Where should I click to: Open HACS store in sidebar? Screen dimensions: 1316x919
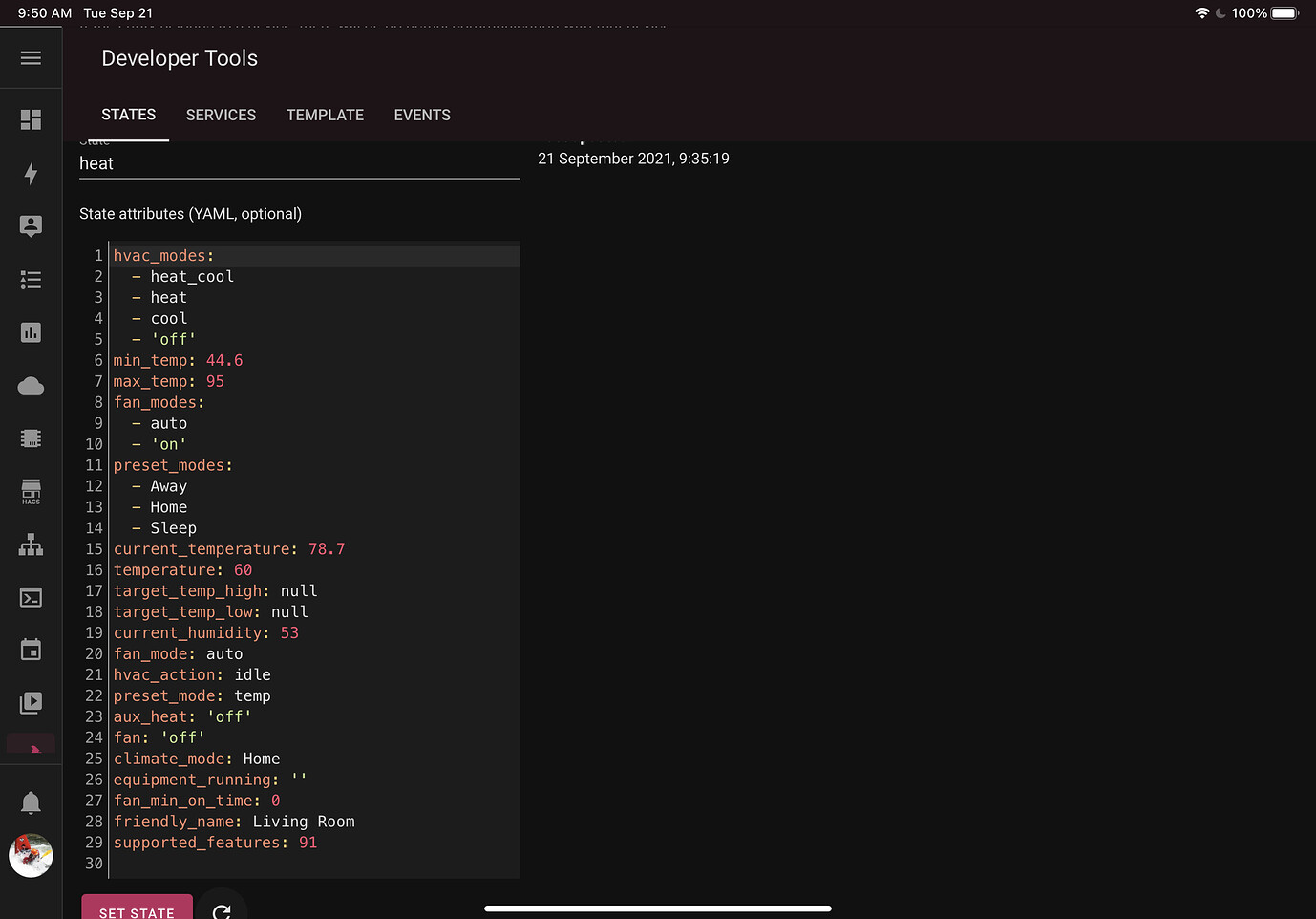[31, 492]
